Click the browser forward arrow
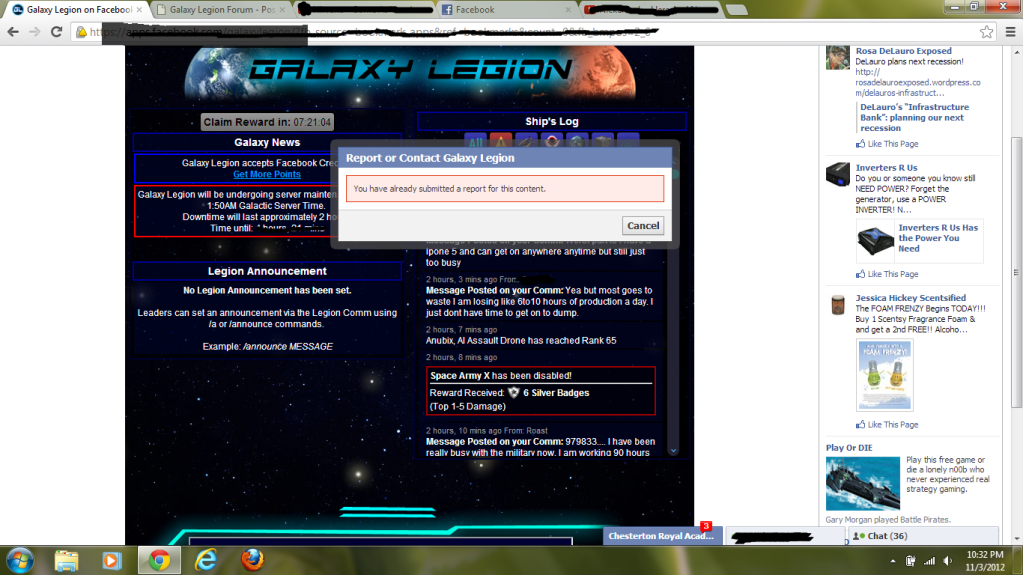Viewport: 1023px width, 575px height. click(x=35, y=31)
